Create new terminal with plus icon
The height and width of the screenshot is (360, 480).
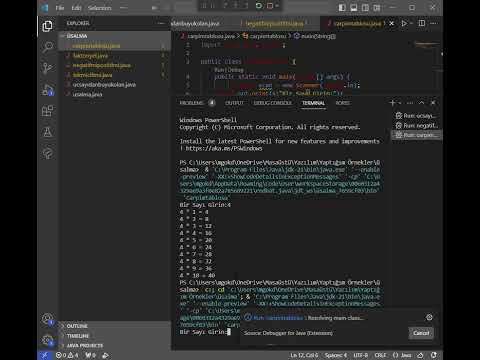click(392, 103)
